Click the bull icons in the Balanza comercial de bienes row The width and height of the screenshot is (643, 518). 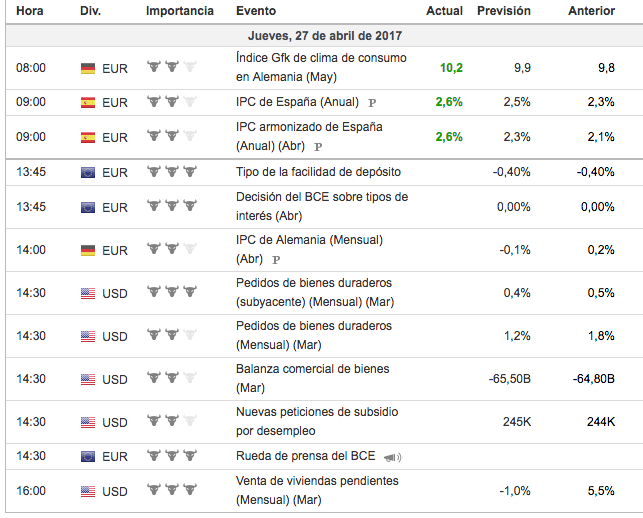pos(172,378)
